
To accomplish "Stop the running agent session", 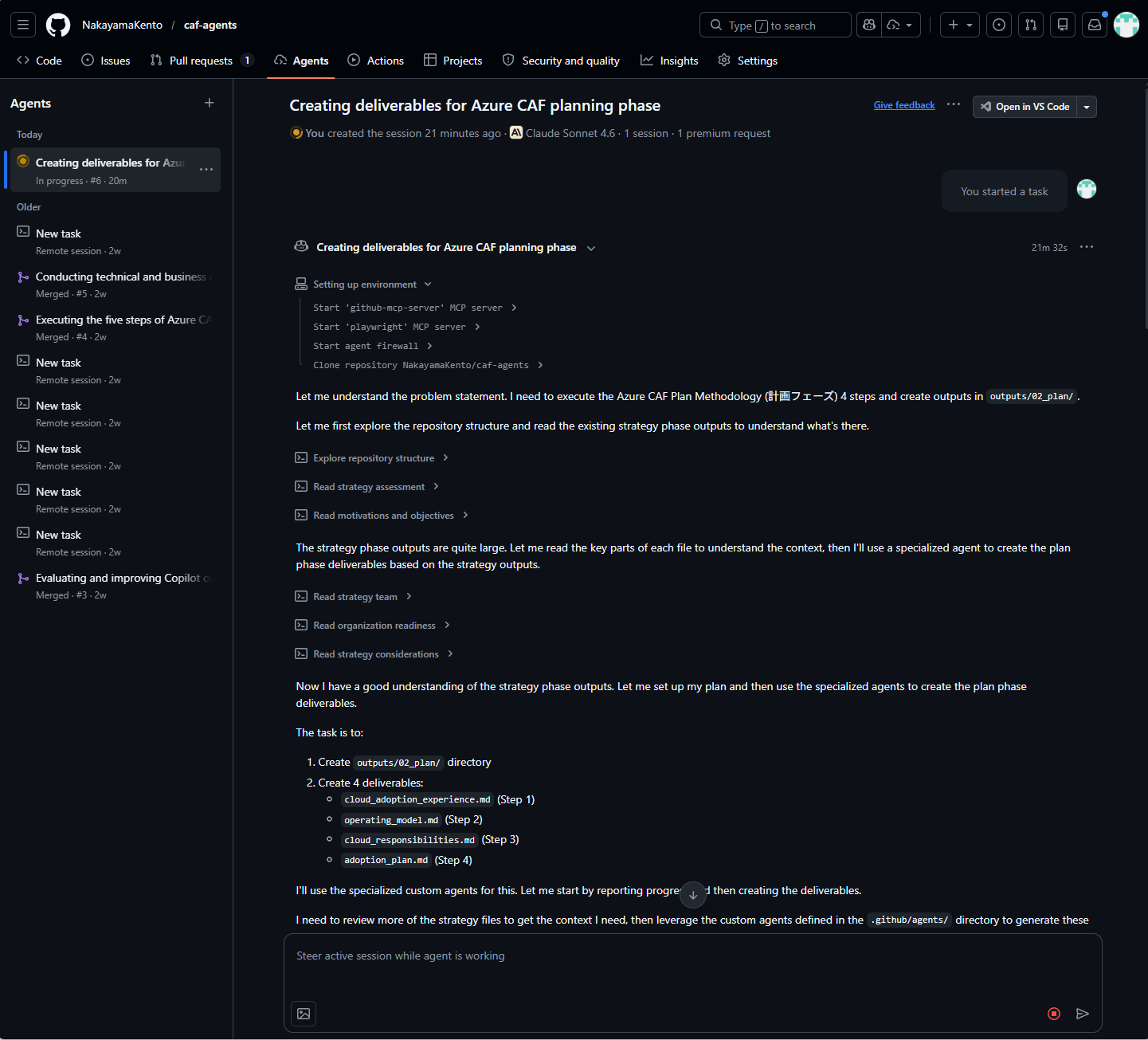I will pos(1054,1014).
